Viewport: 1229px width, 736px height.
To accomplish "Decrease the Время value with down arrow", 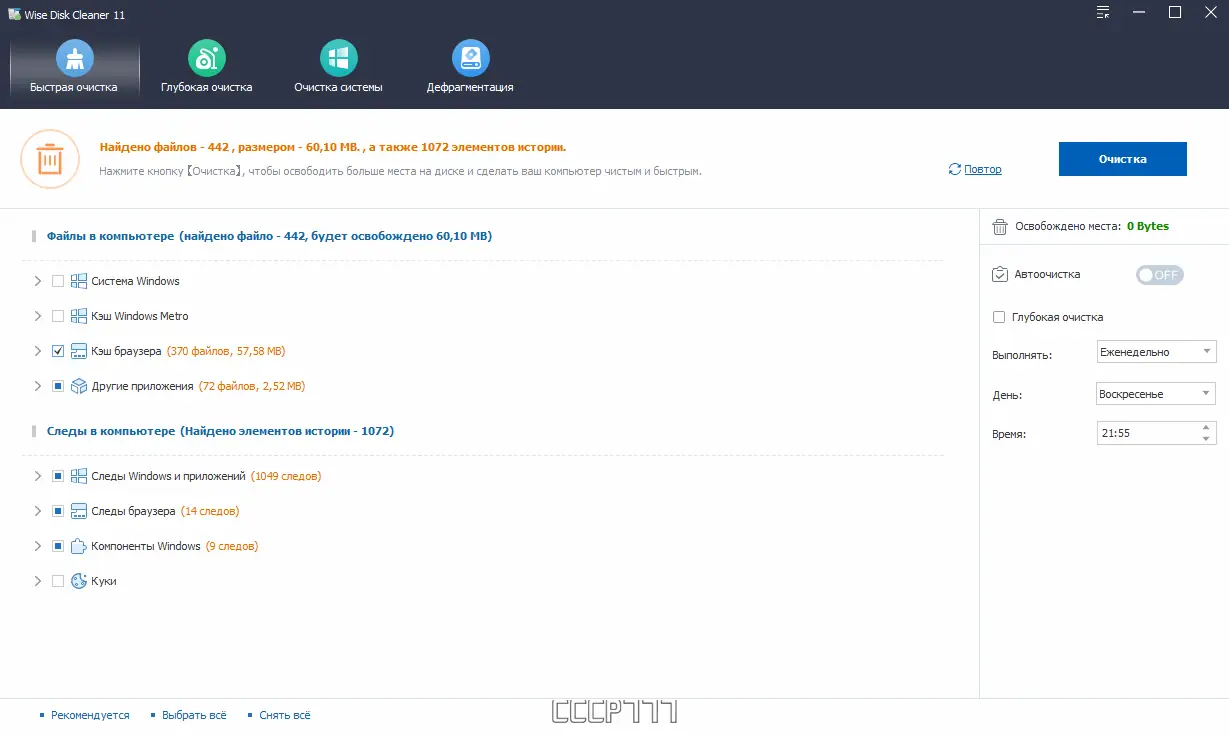I will tap(1206, 438).
